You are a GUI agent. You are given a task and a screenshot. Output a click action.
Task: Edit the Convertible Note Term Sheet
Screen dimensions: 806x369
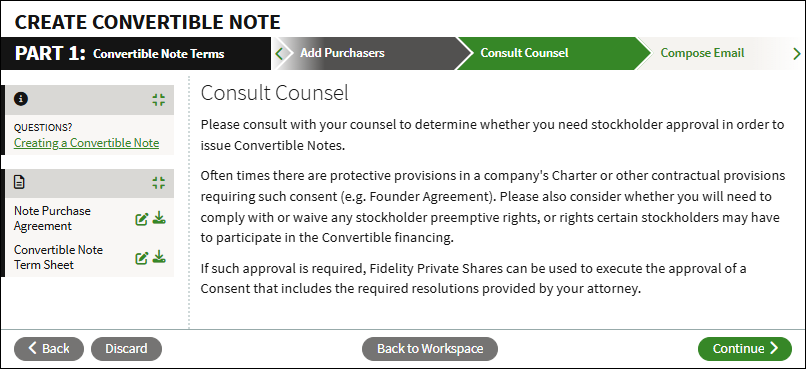141,258
